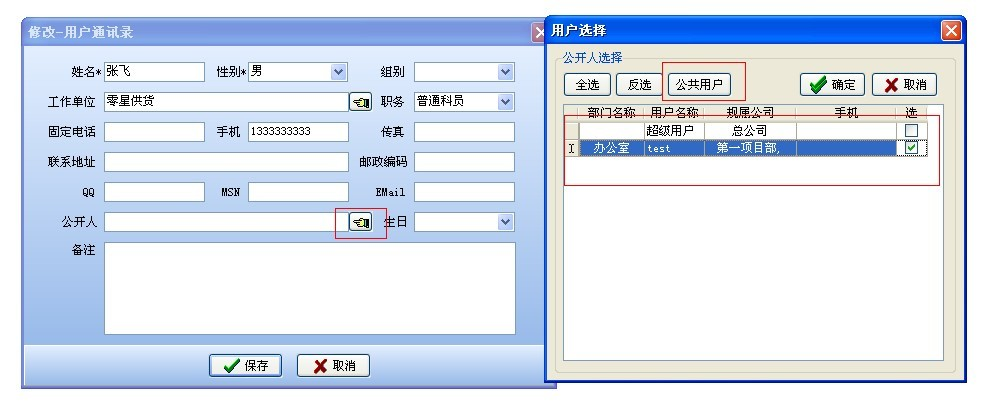
Task: Click the 选 column header
Action: tap(911, 113)
